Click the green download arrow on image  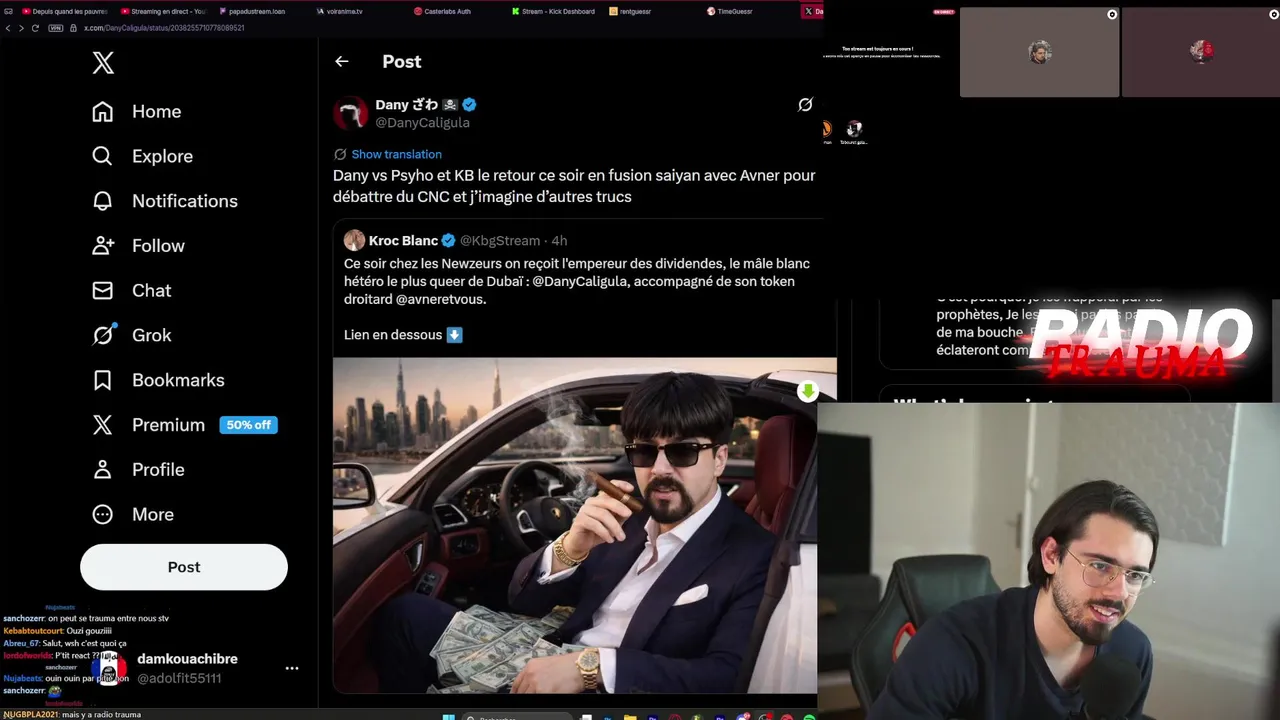(x=808, y=391)
